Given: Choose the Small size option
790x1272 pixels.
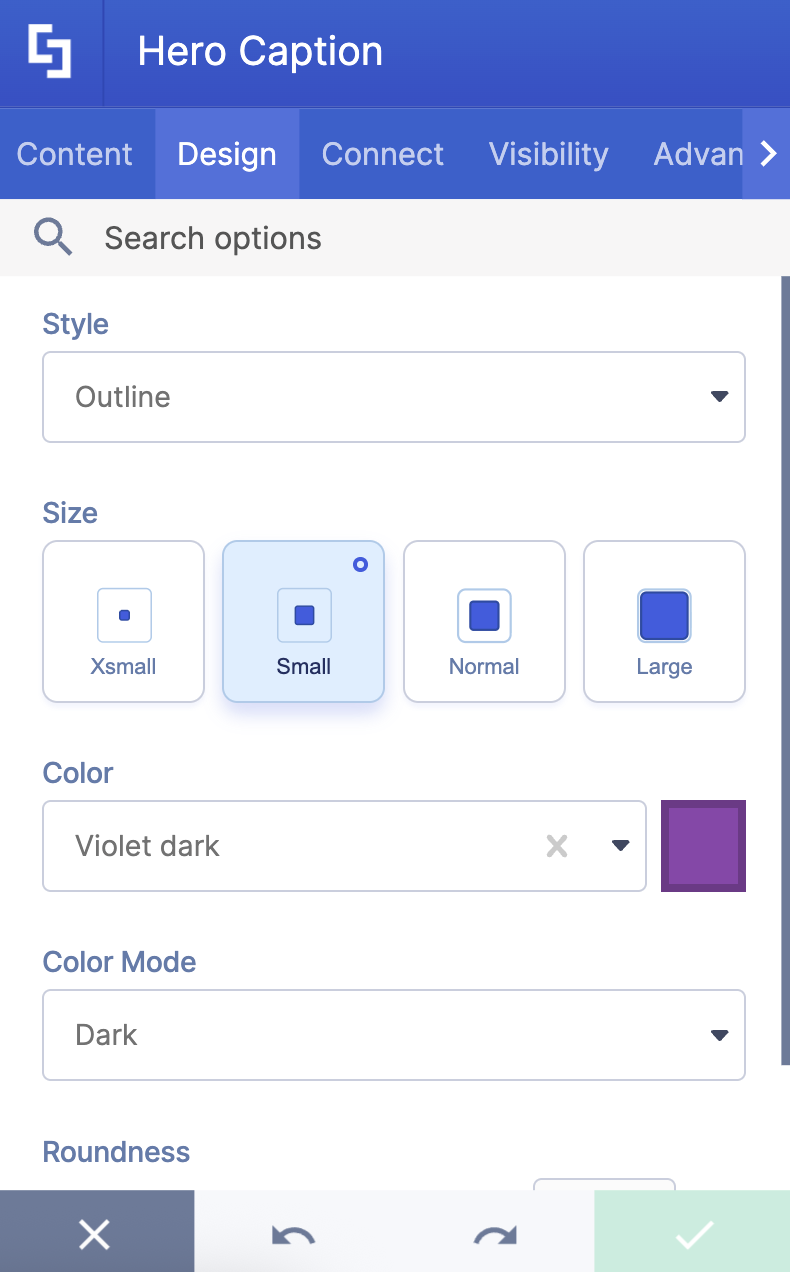Looking at the screenshot, I should pos(303,621).
